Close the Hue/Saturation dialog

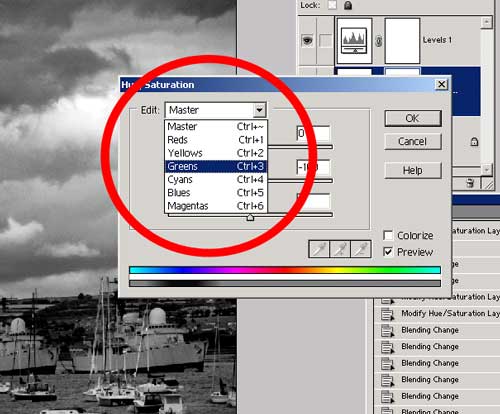tap(442, 84)
